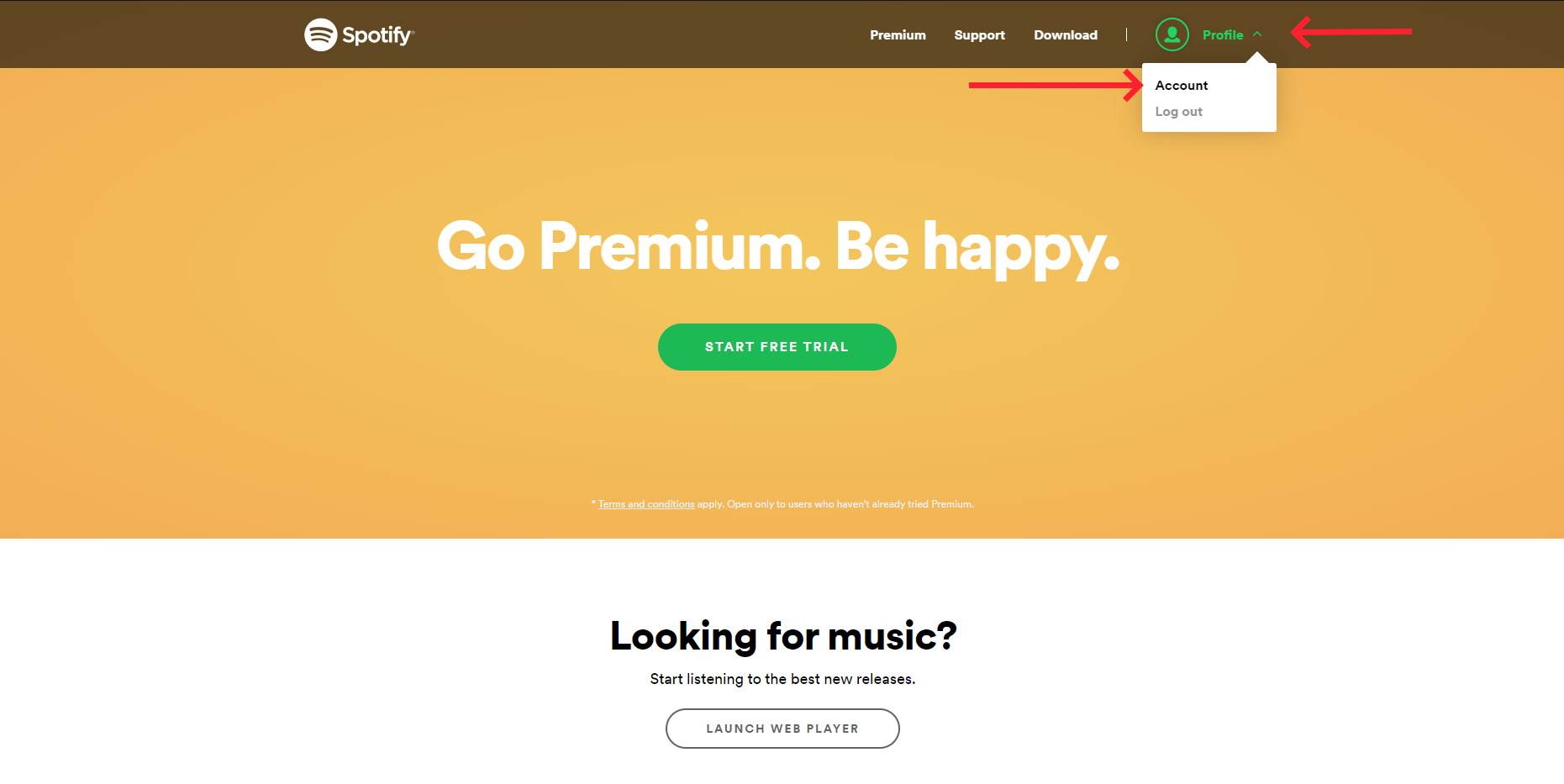Click the dropdown's triangular pointer tip

coord(1257,57)
